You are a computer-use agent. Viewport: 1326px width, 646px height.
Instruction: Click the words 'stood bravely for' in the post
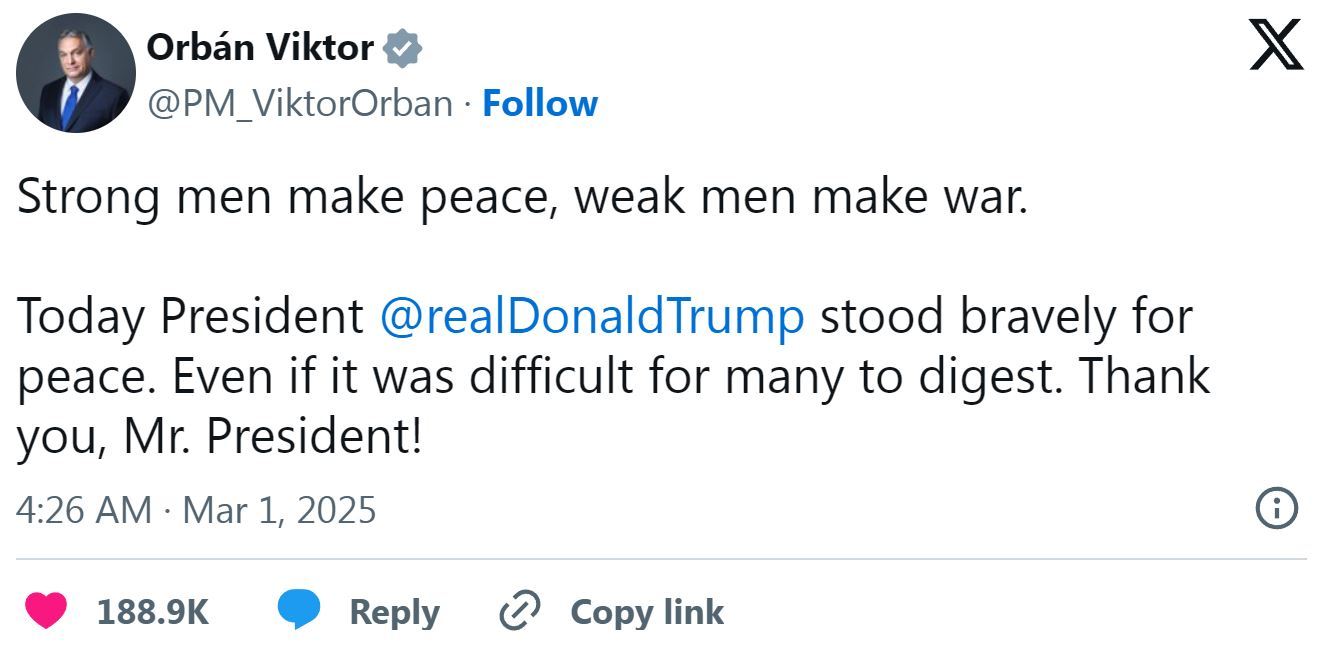(1006, 316)
